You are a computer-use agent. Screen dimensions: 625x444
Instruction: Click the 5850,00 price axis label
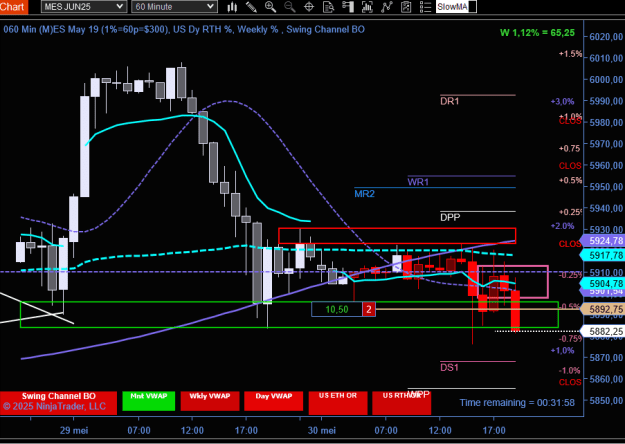[x=606, y=401]
